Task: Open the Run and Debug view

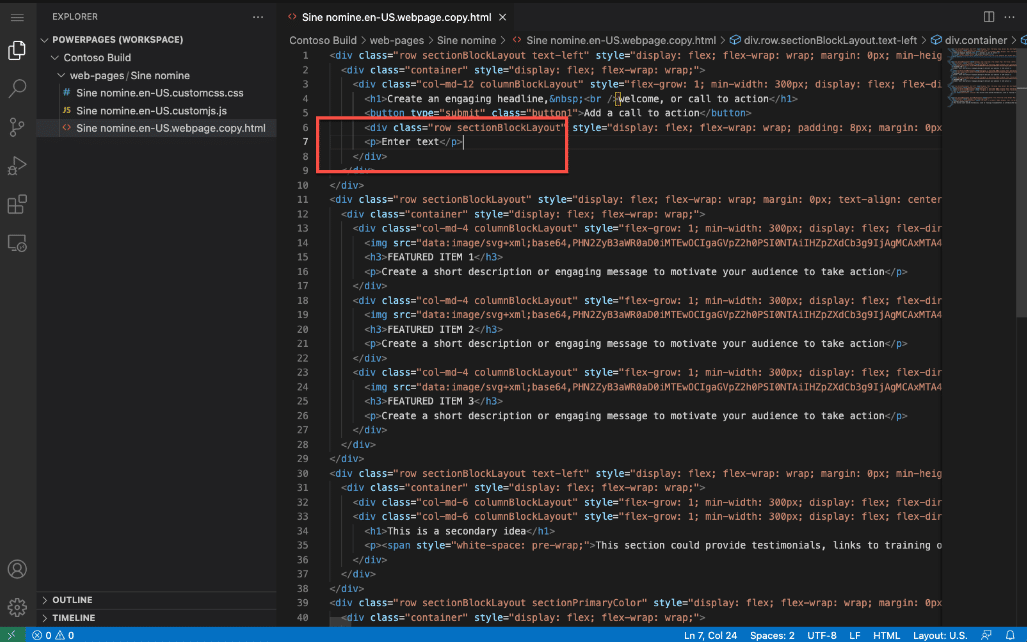Action: pyautogui.click(x=17, y=166)
